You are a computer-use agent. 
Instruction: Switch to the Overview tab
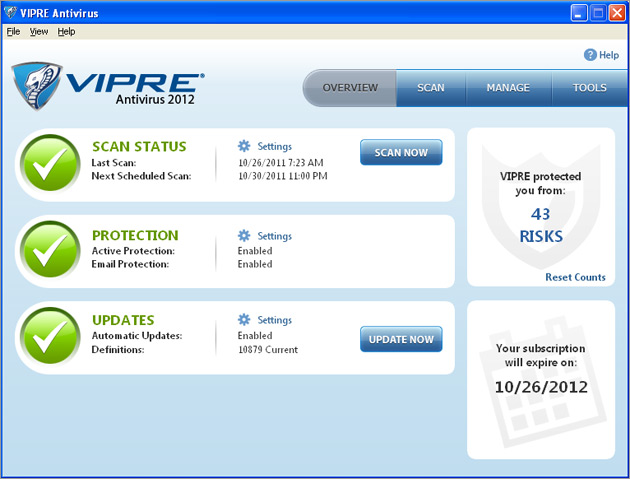[x=350, y=88]
